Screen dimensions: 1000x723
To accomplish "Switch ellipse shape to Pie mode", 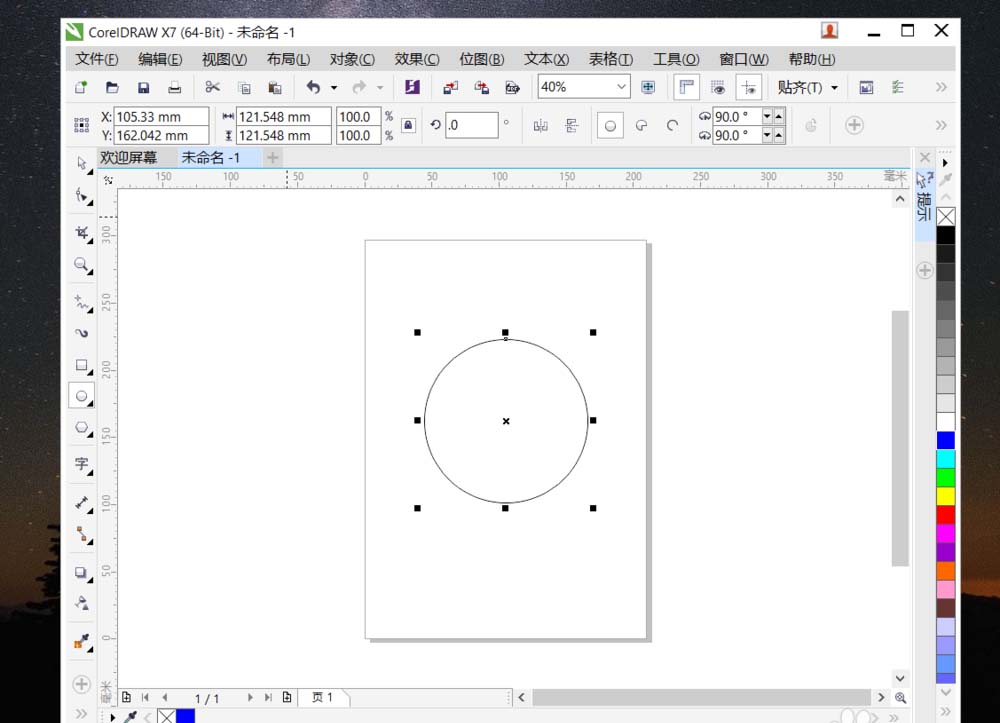I will tap(641, 126).
